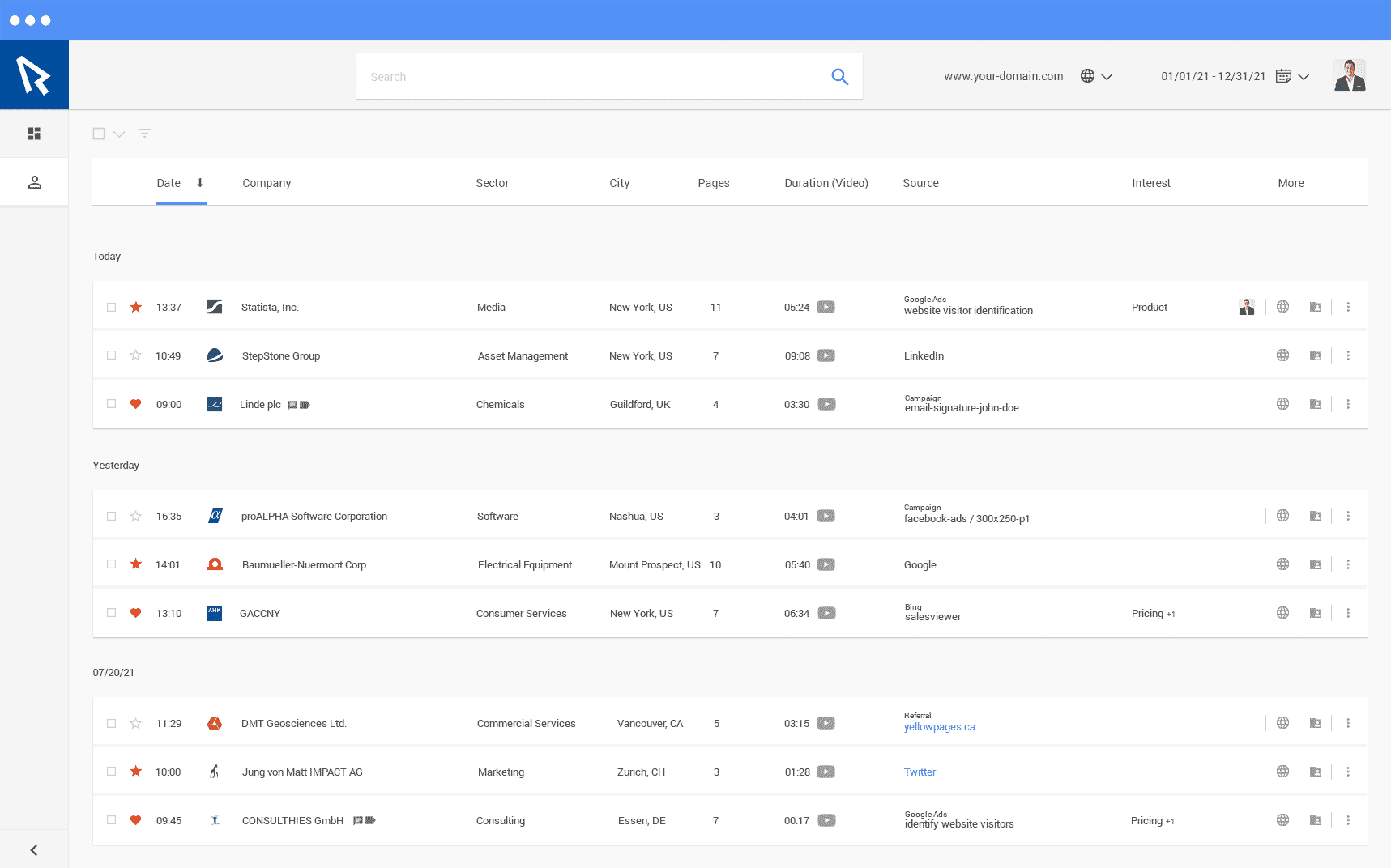Toggle heart favorite for Linde plc
Image resolution: width=1391 pixels, height=868 pixels.
tap(135, 404)
